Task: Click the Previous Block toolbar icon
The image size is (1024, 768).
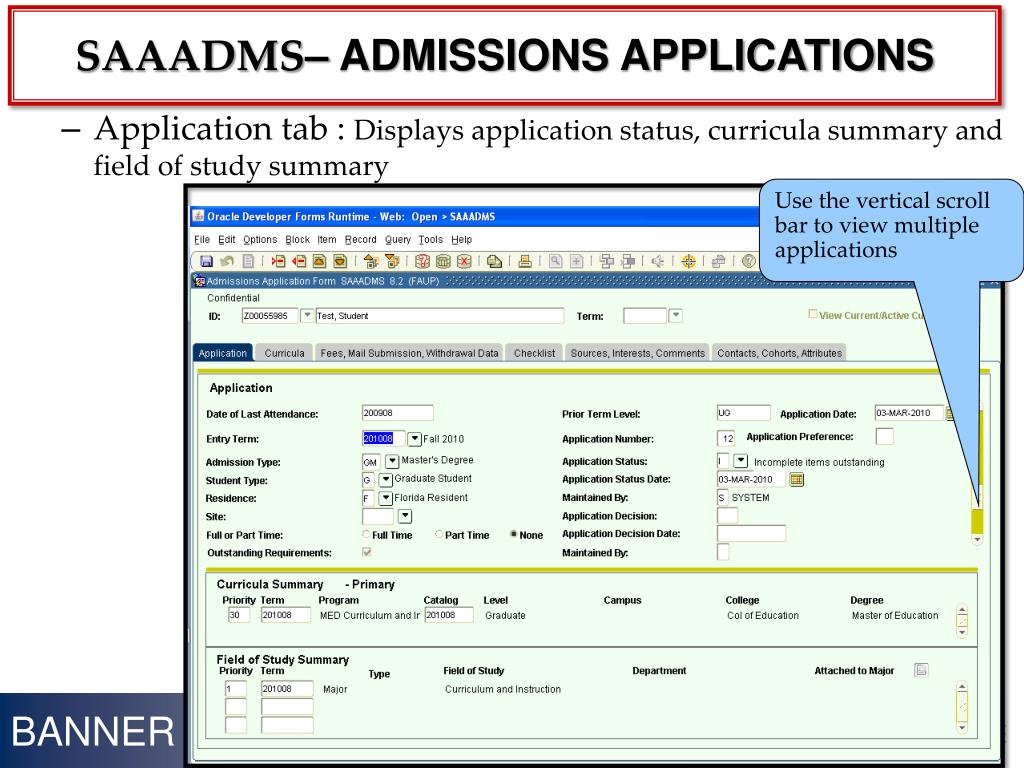Action: coord(371,261)
